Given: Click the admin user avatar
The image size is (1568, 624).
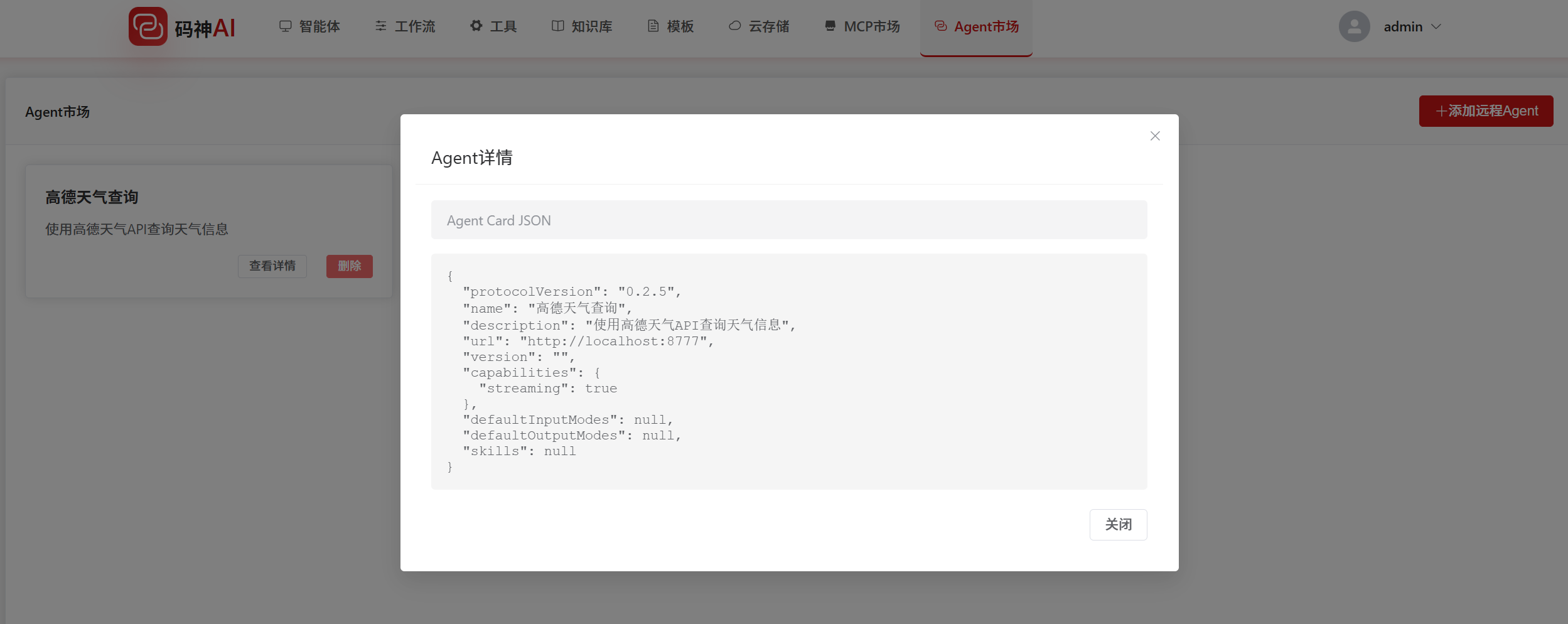Looking at the screenshot, I should click(1354, 26).
